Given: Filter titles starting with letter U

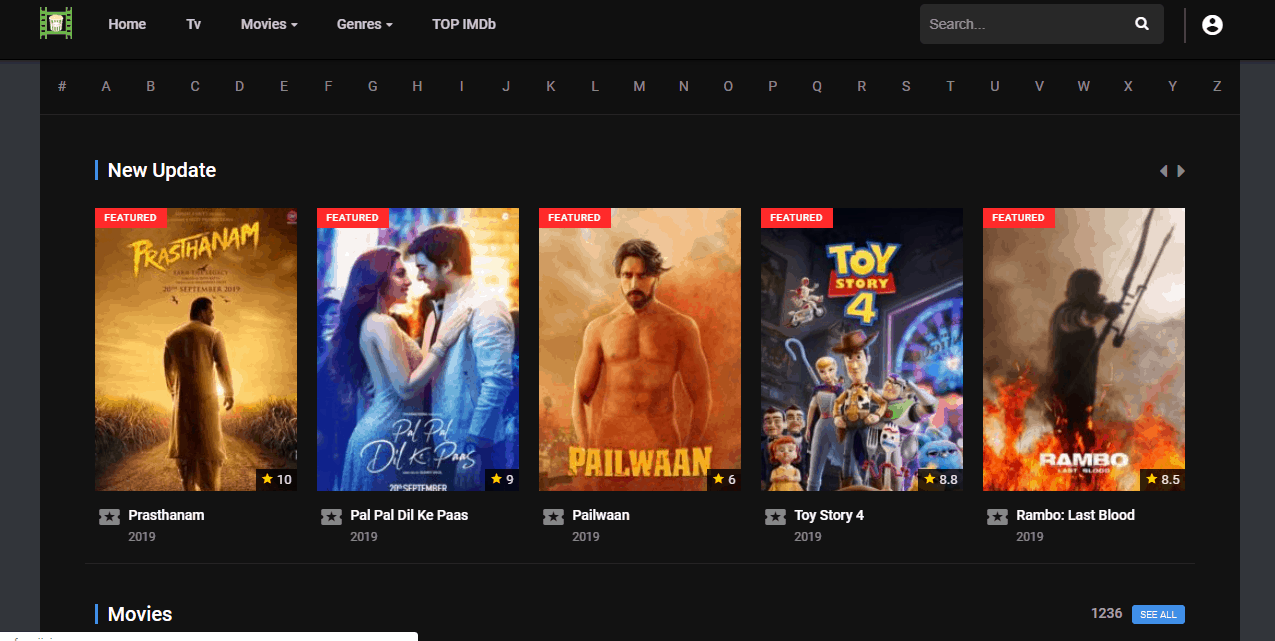Looking at the screenshot, I should (995, 86).
